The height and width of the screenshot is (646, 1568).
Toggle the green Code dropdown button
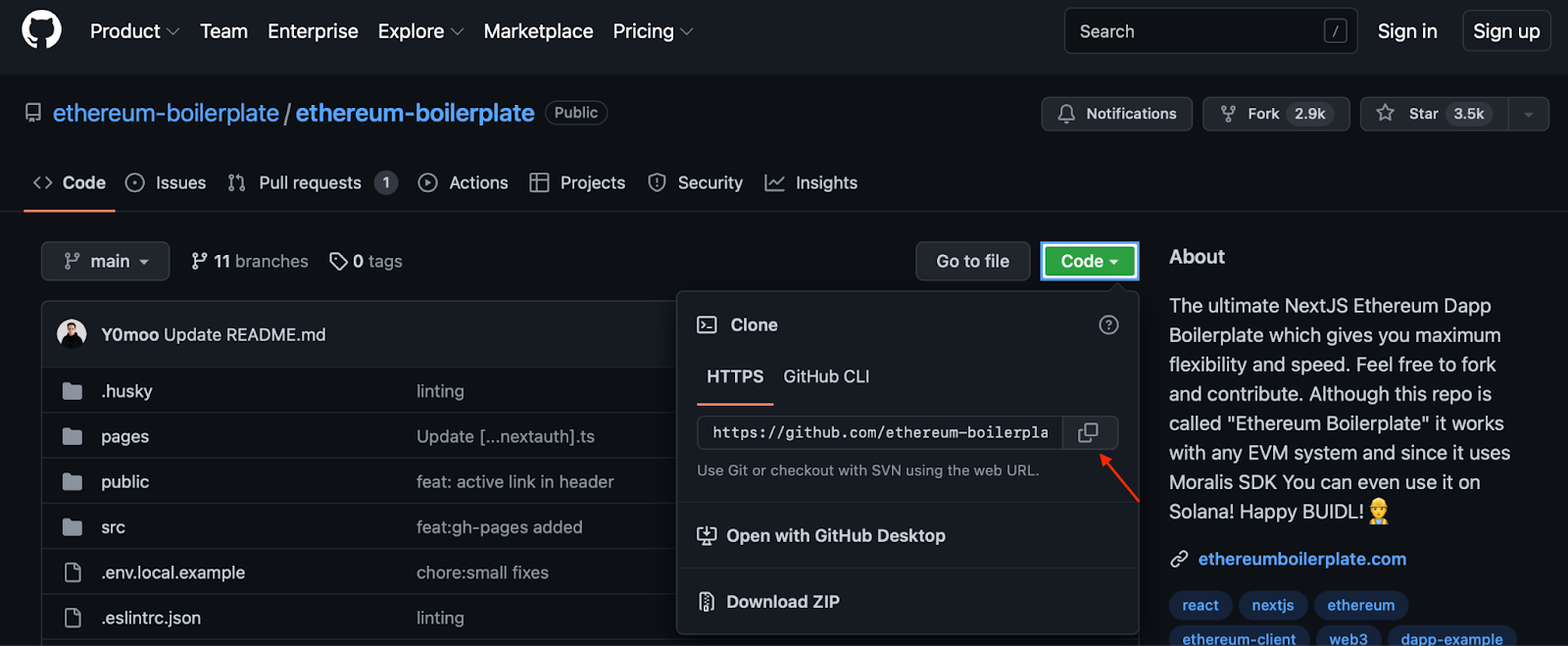tap(1089, 261)
